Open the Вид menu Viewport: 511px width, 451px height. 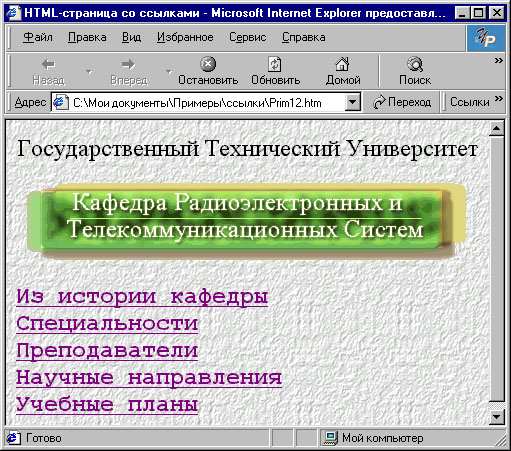(131, 37)
